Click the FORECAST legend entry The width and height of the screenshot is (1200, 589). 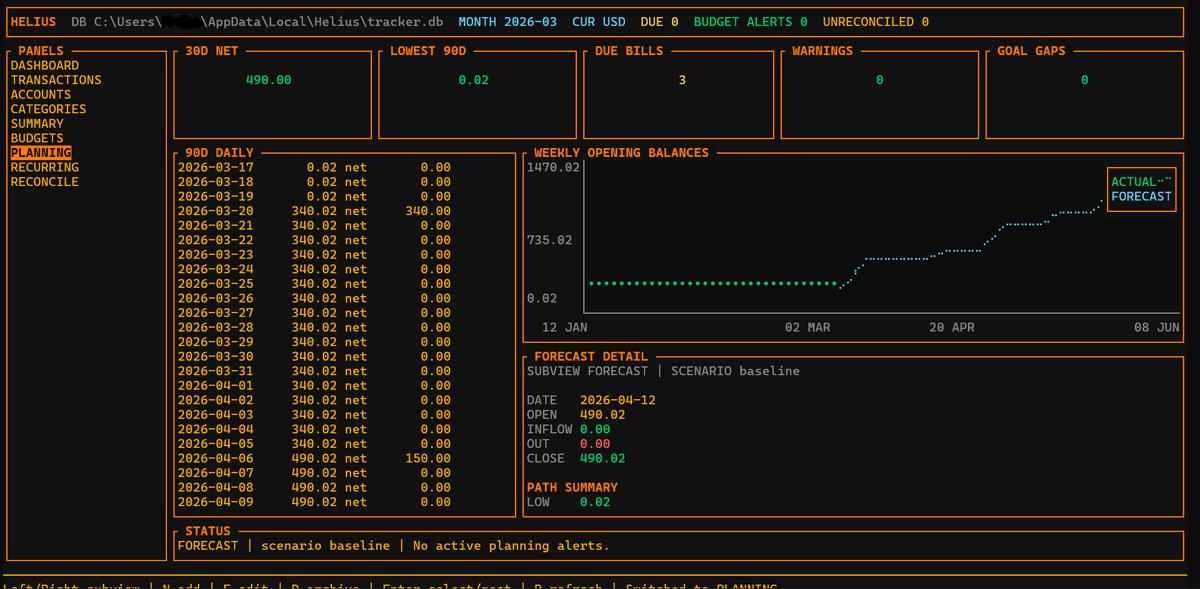[1141, 196]
